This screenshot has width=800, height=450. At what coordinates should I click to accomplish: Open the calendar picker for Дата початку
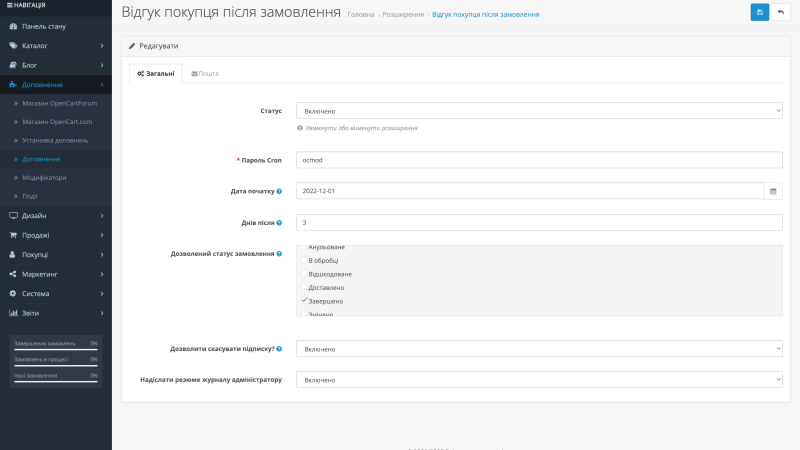coord(773,191)
